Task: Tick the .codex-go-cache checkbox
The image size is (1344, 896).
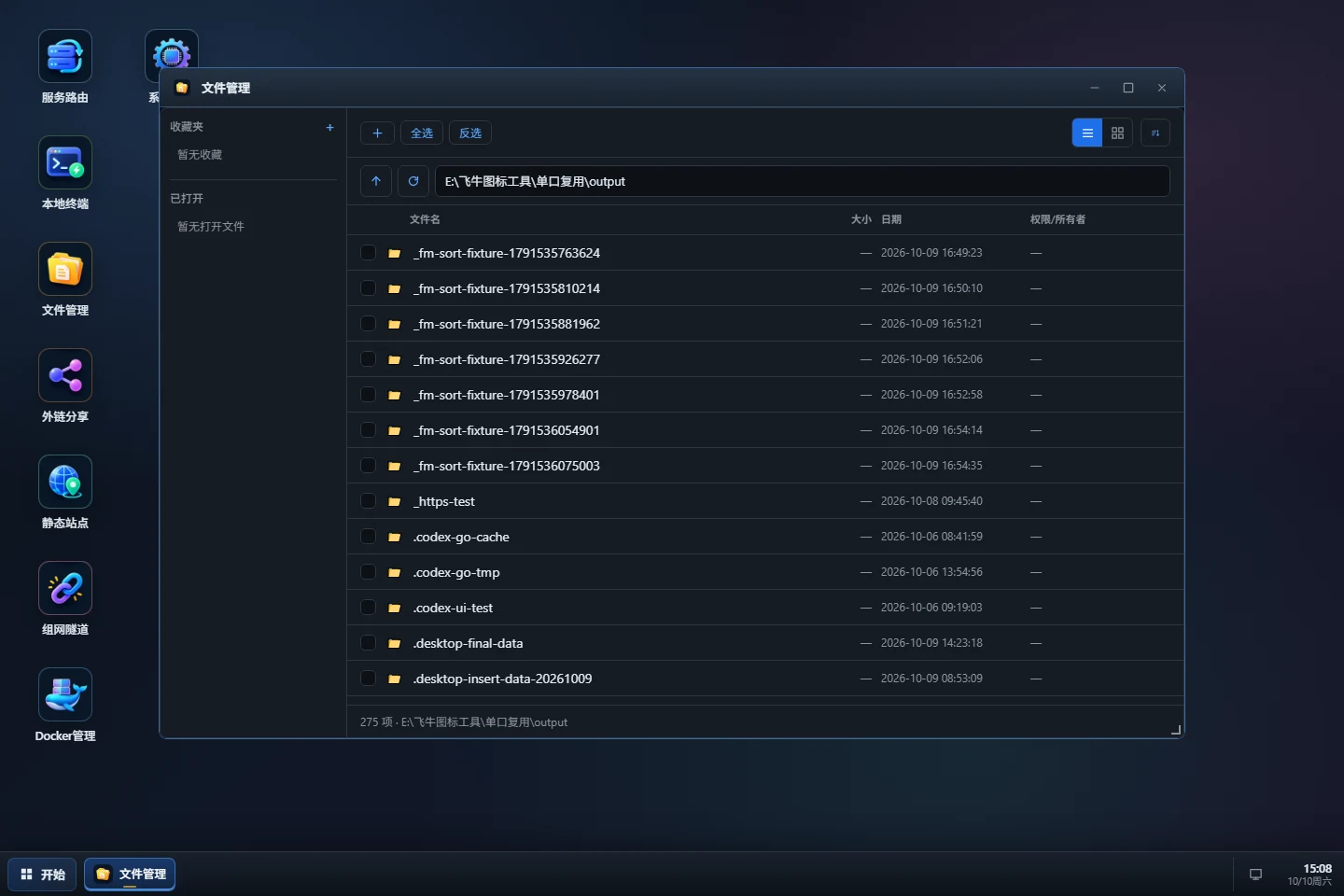Action: 369,537
